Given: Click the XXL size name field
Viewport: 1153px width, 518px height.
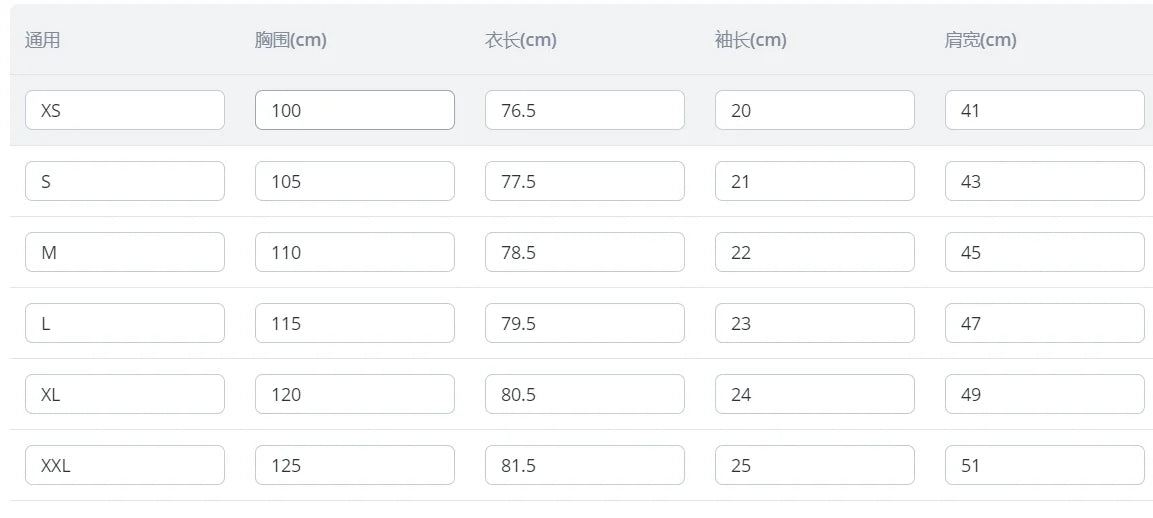Looking at the screenshot, I should pos(125,465).
